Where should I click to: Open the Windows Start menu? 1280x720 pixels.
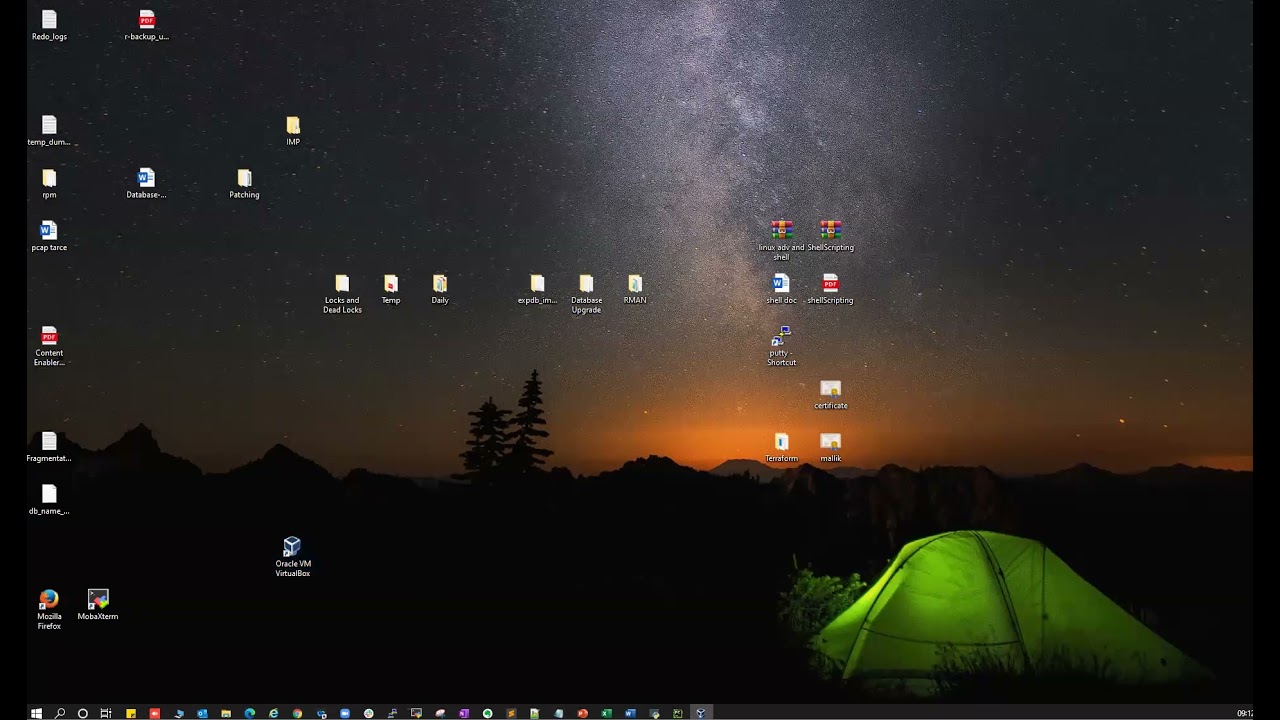[36, 713]
